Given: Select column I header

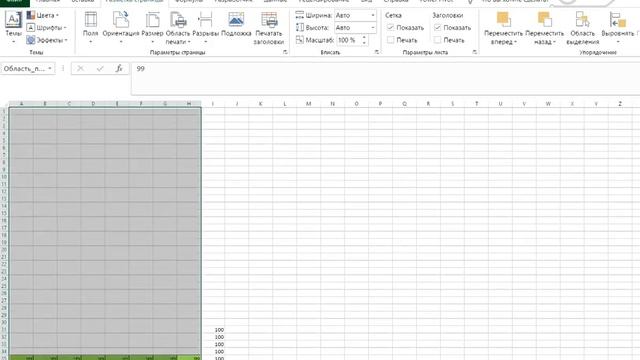Looking at the screenshot, I should (213, 104).
